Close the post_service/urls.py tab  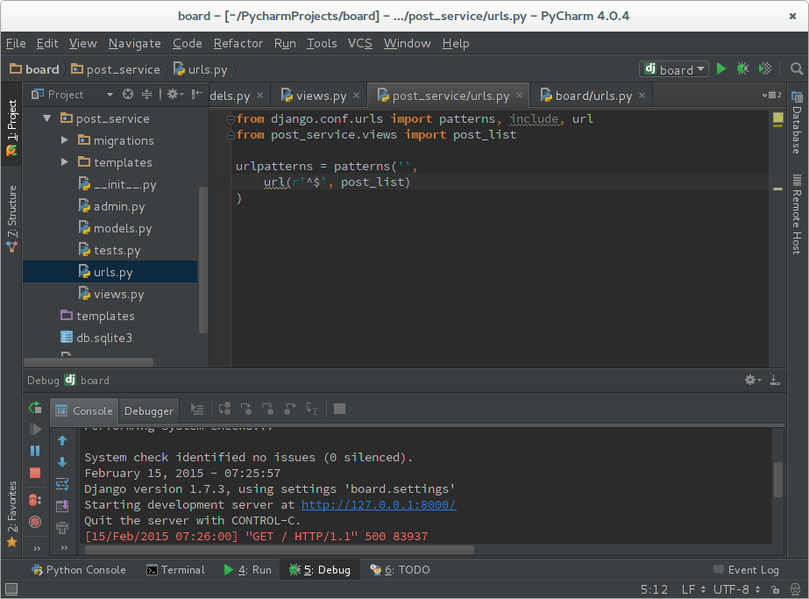coord(519,95)
